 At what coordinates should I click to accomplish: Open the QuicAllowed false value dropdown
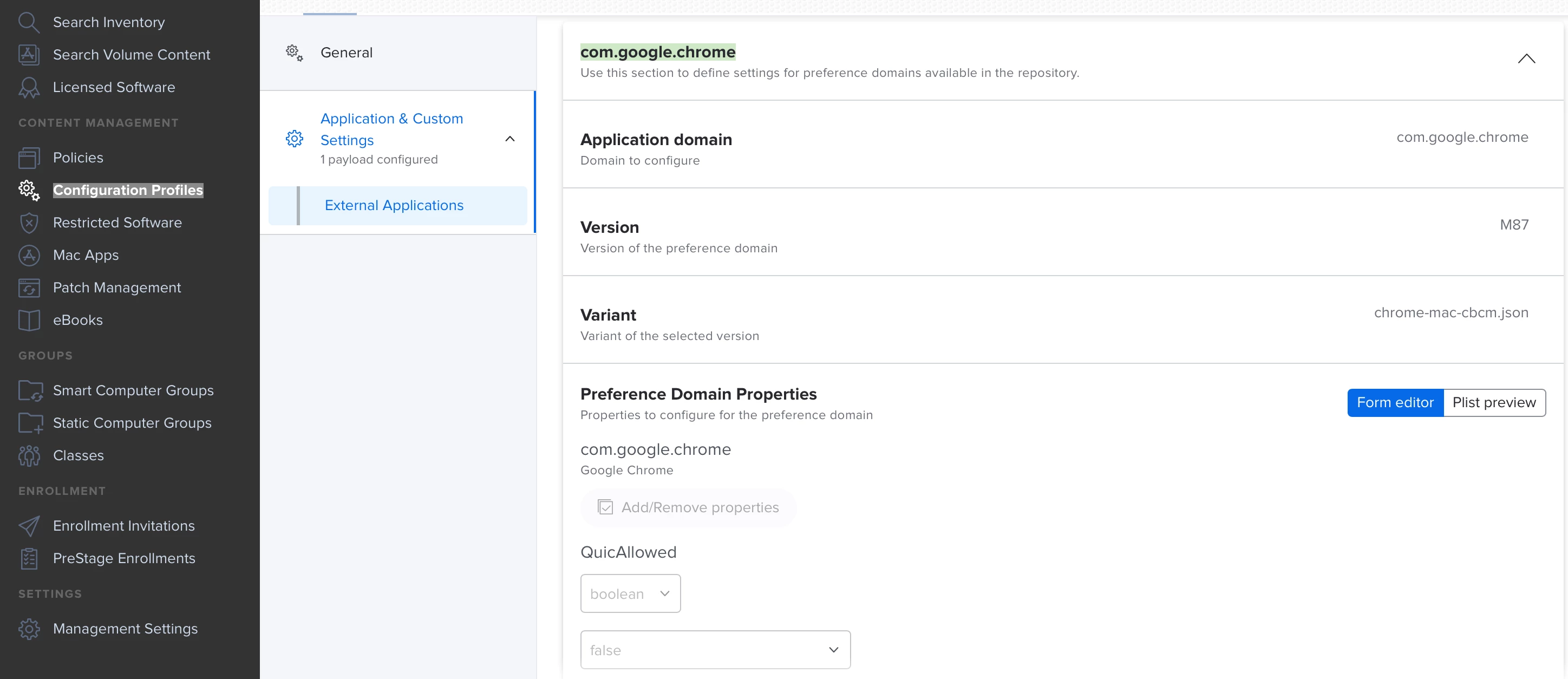pyautogui.click(x=715, y=650)
